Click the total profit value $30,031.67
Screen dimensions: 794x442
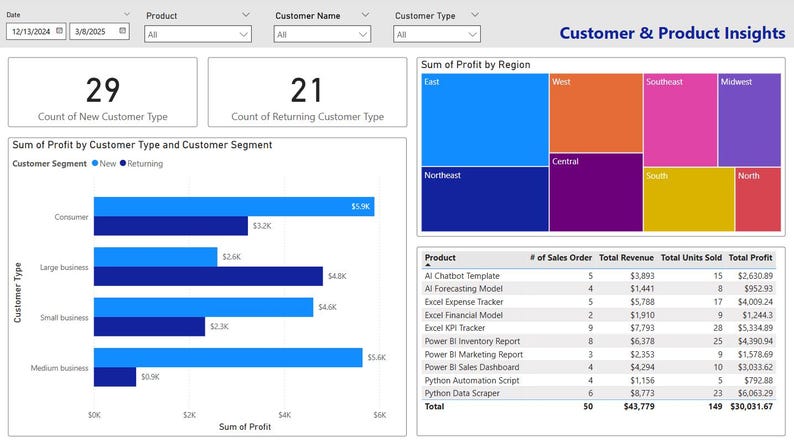pos(751,407)
